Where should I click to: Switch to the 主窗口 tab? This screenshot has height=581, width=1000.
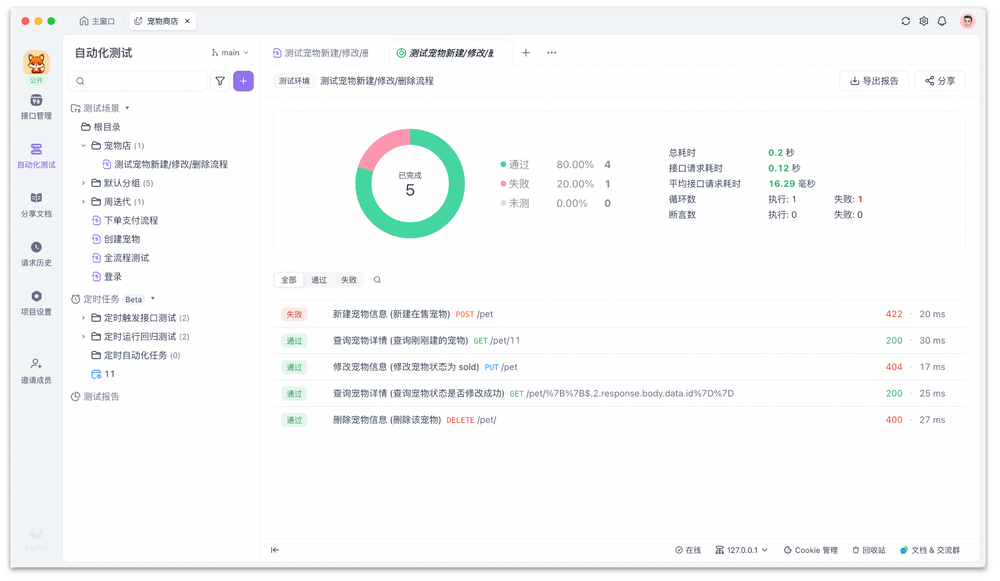tap(98, 20)
